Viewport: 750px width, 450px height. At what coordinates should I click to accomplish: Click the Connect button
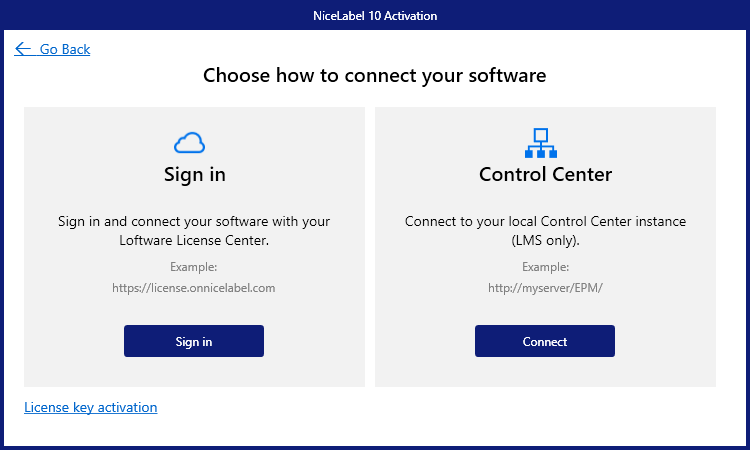tap(545, 341)
